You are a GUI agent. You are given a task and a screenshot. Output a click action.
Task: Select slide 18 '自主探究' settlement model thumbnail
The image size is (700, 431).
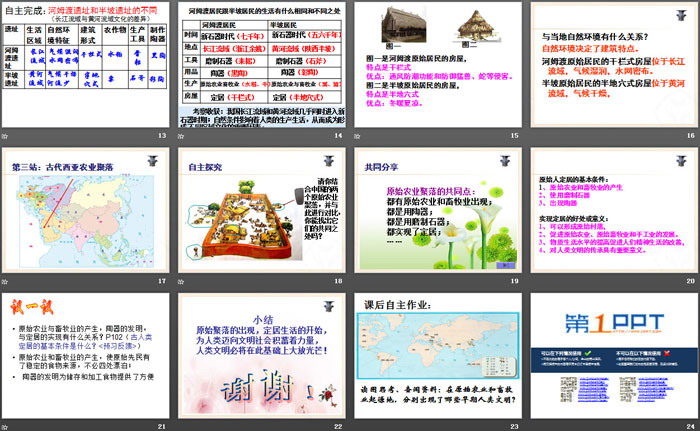coord(262,210)
